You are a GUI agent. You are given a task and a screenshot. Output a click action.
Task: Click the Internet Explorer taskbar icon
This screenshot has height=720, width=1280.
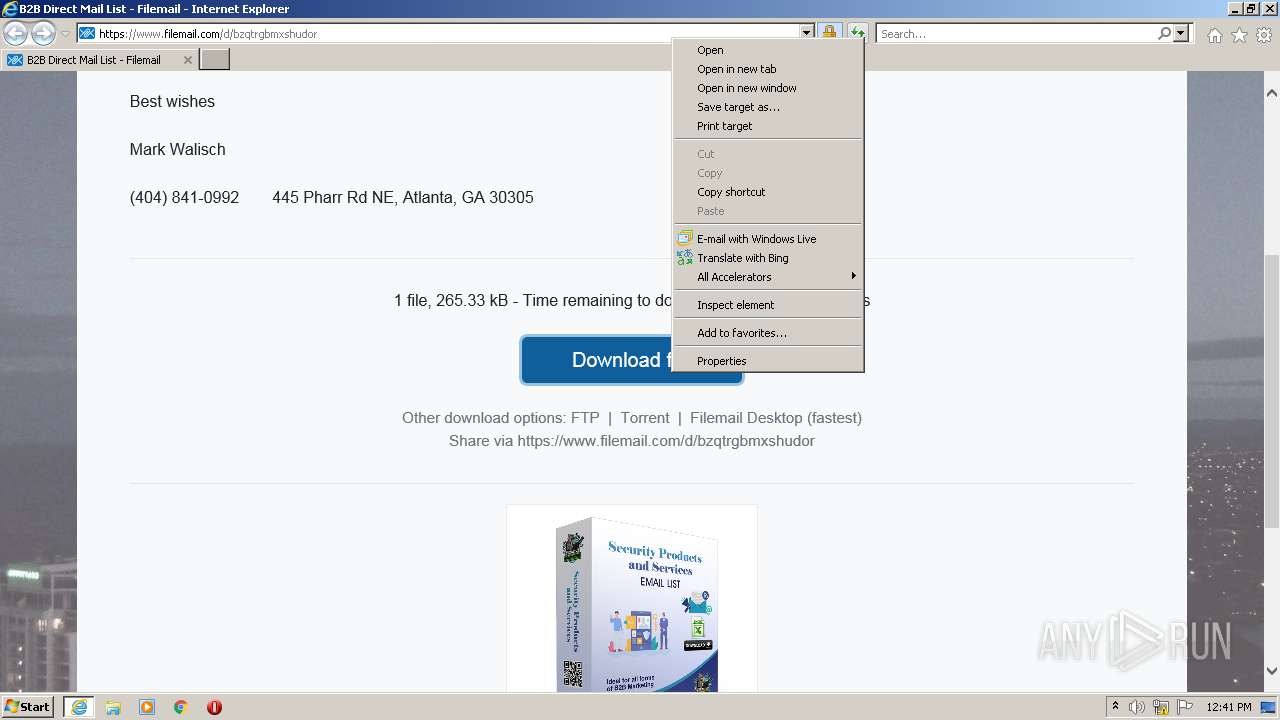[x=79, y=707]
